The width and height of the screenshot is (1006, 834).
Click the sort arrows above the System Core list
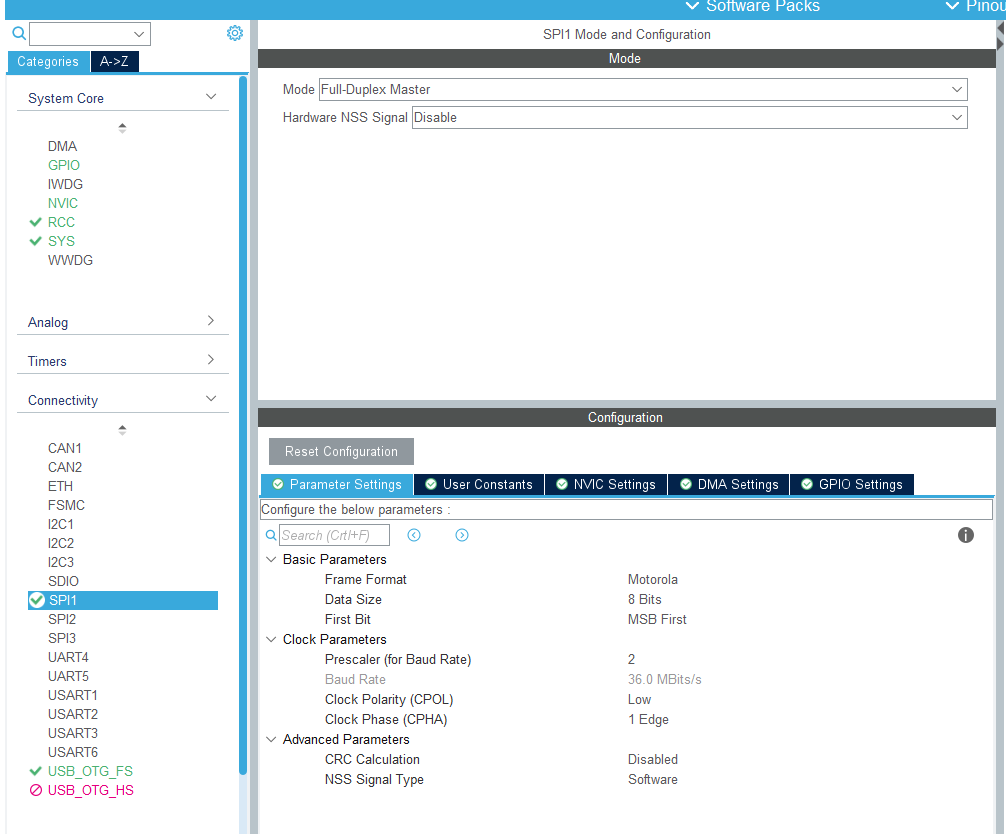click(x=123, y=128)
